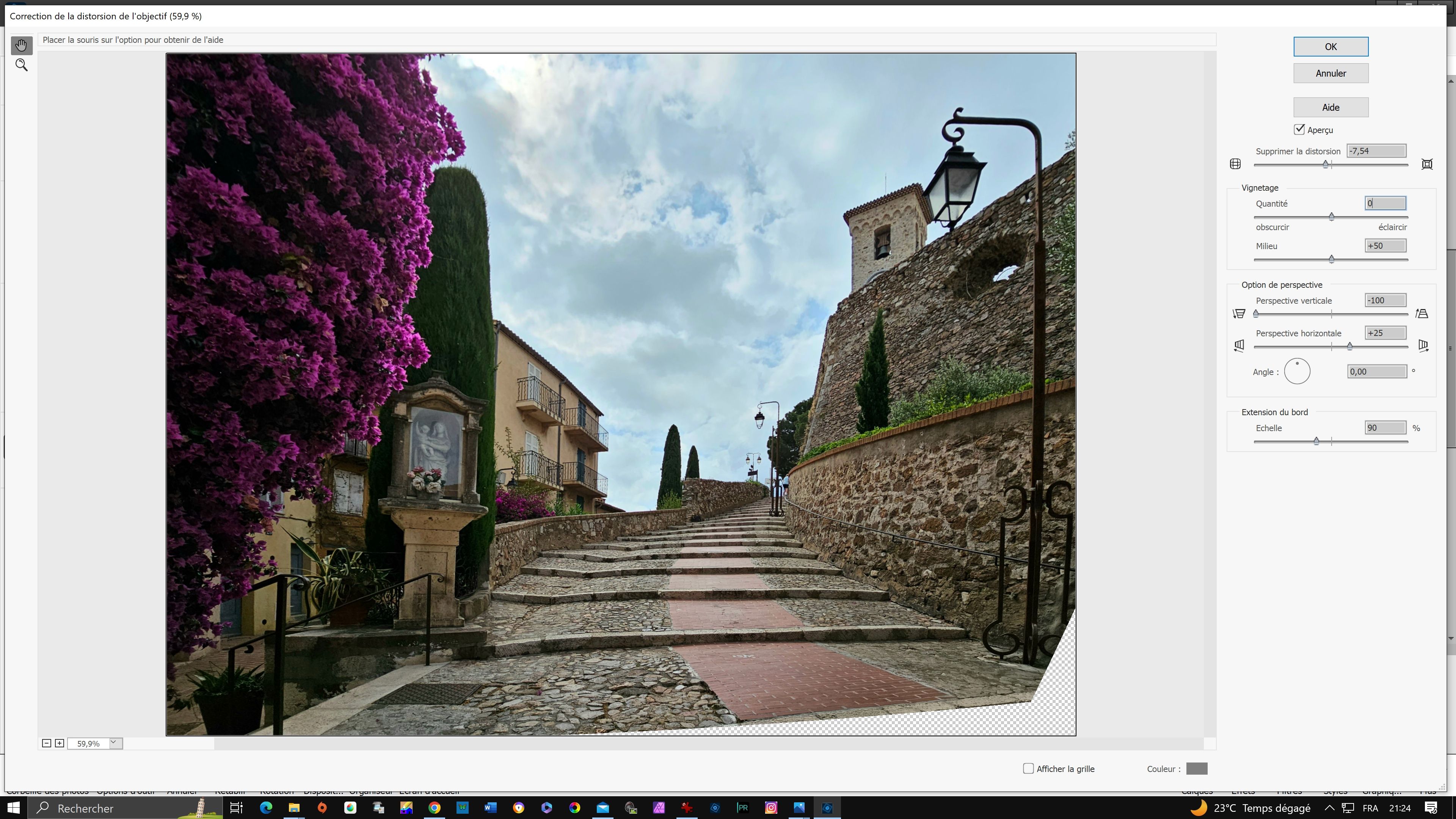Enable Afficher la grille

[x=1029, y=769]
